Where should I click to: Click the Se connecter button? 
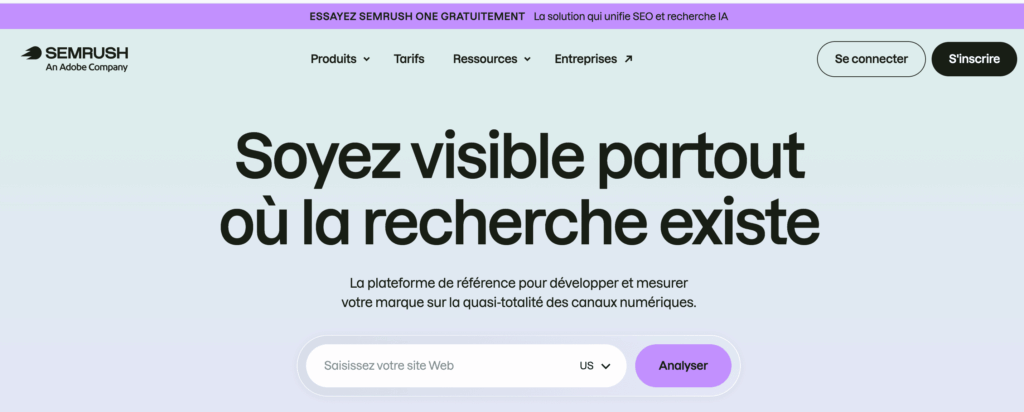(871, 59)
